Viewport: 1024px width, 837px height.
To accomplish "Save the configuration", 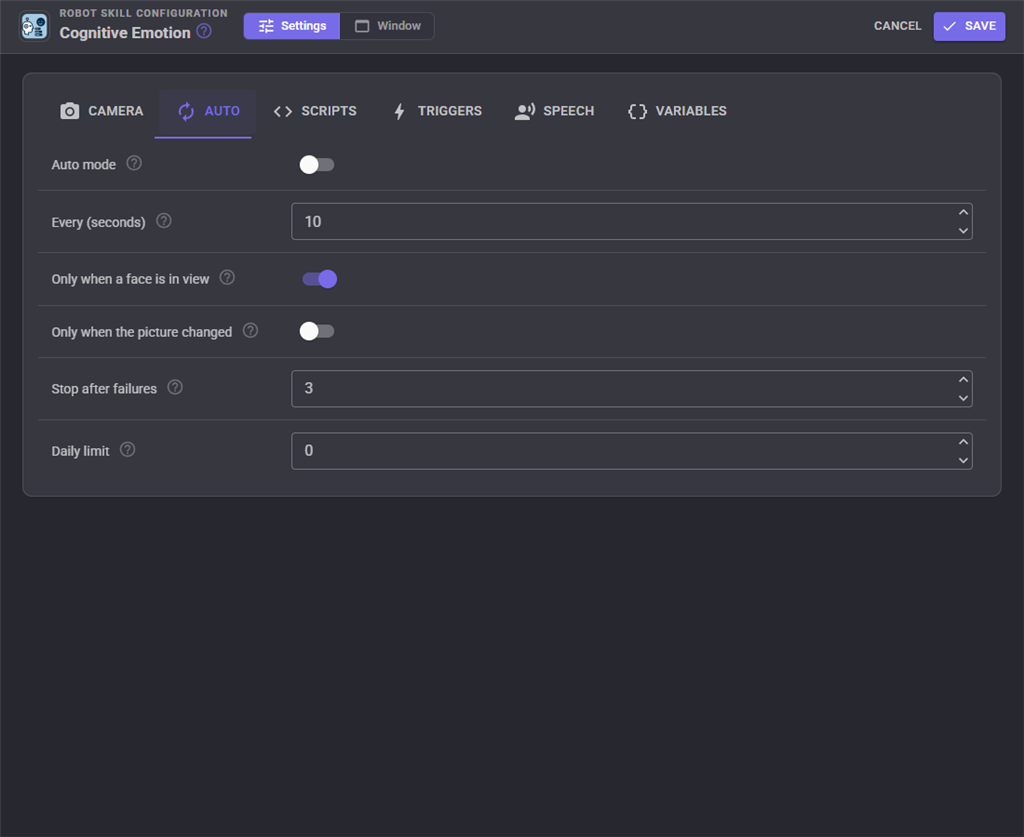I will 969,26.
